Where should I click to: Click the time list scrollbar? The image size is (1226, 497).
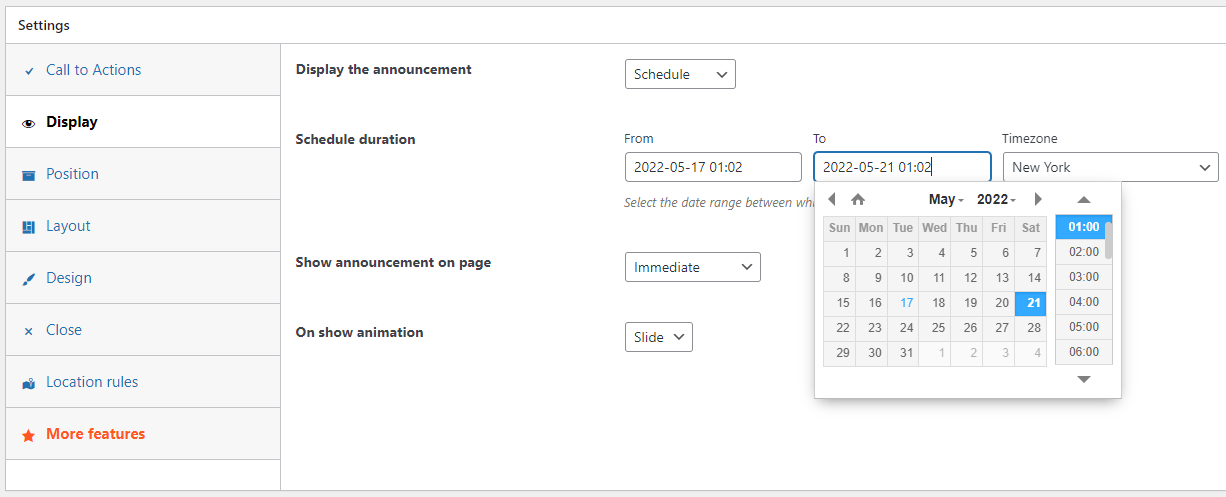tap(1108, 240)
